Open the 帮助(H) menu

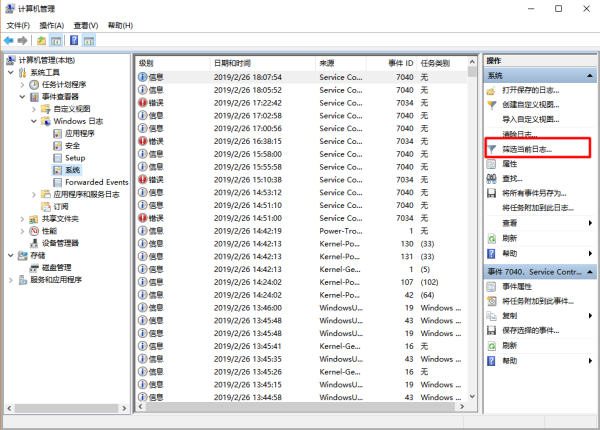[x=120, y=26]
